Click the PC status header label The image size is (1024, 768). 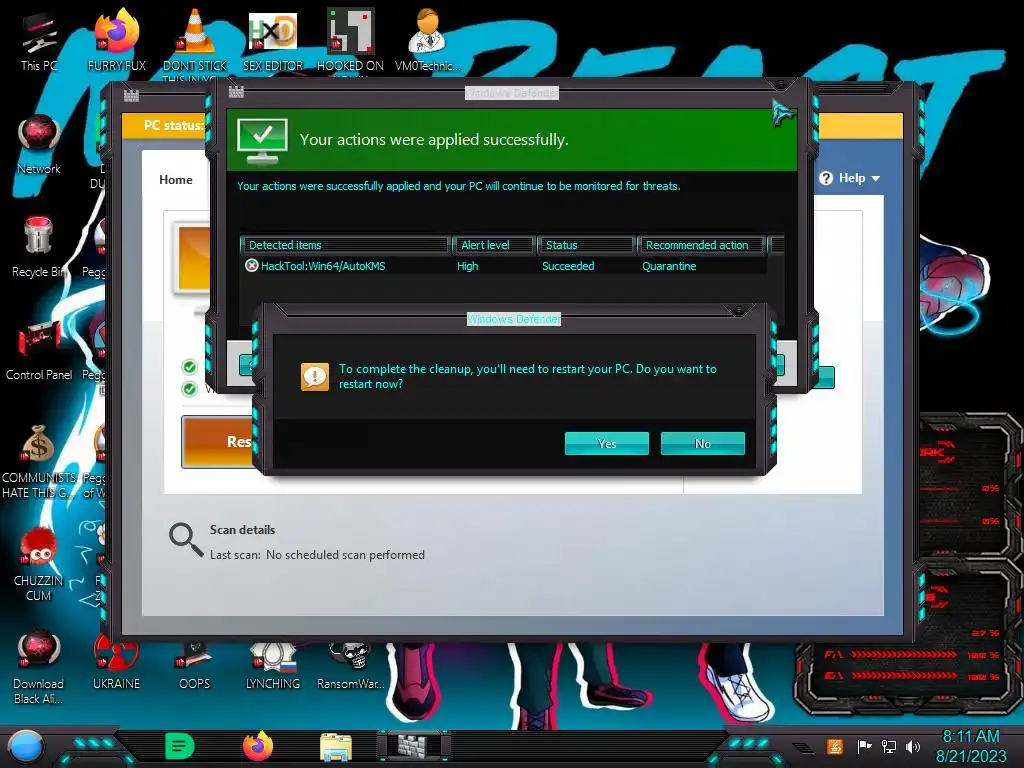pos(173,125)
